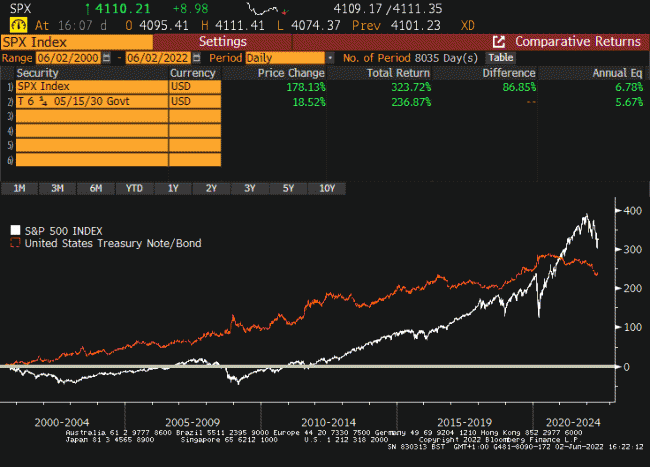Set chart range to 3Y
This screenshot has height=467, width=650.
pyautogui.click(x=250, y=189)
